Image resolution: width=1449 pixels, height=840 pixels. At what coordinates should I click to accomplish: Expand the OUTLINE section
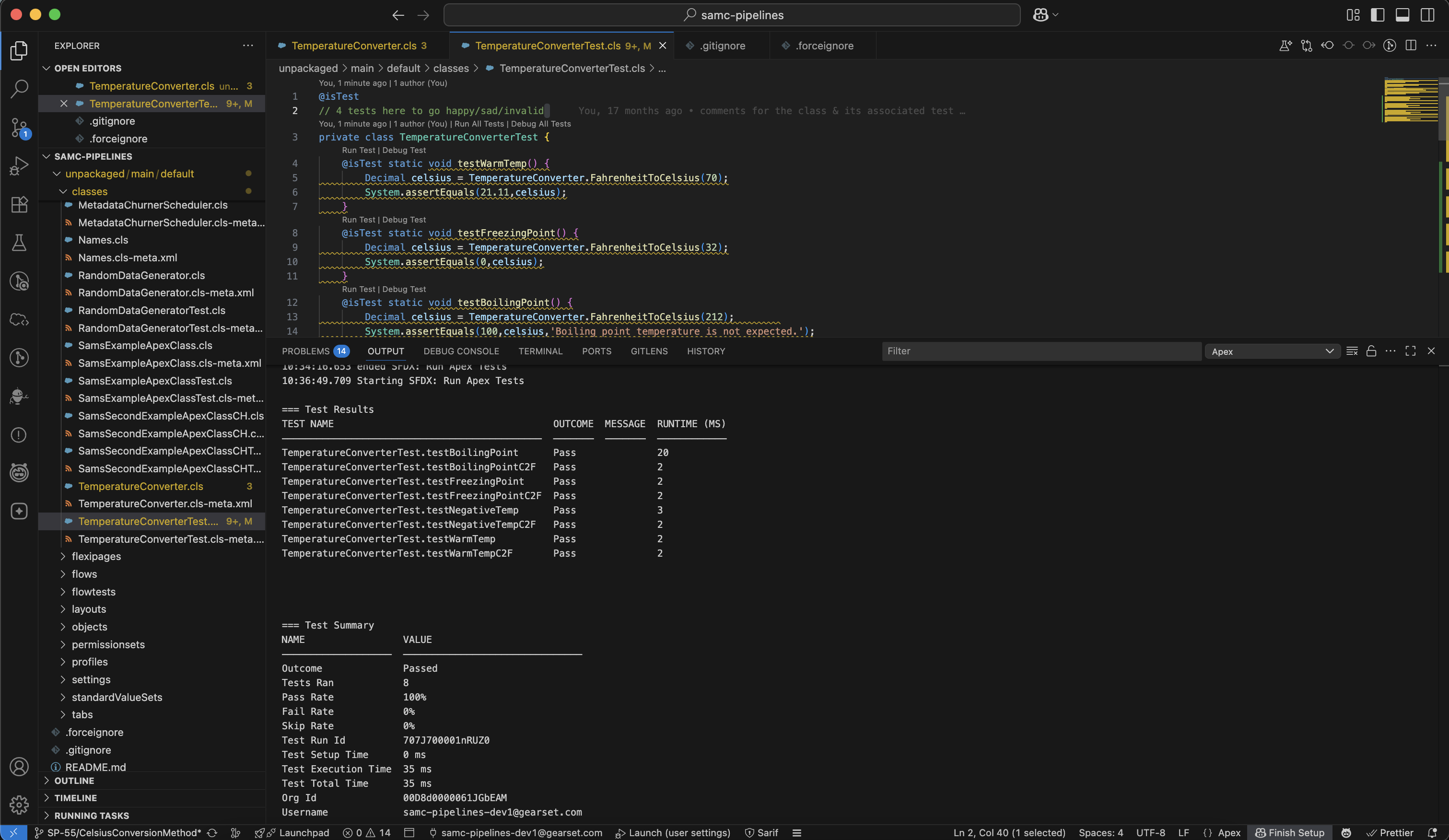tap(74, 781)
